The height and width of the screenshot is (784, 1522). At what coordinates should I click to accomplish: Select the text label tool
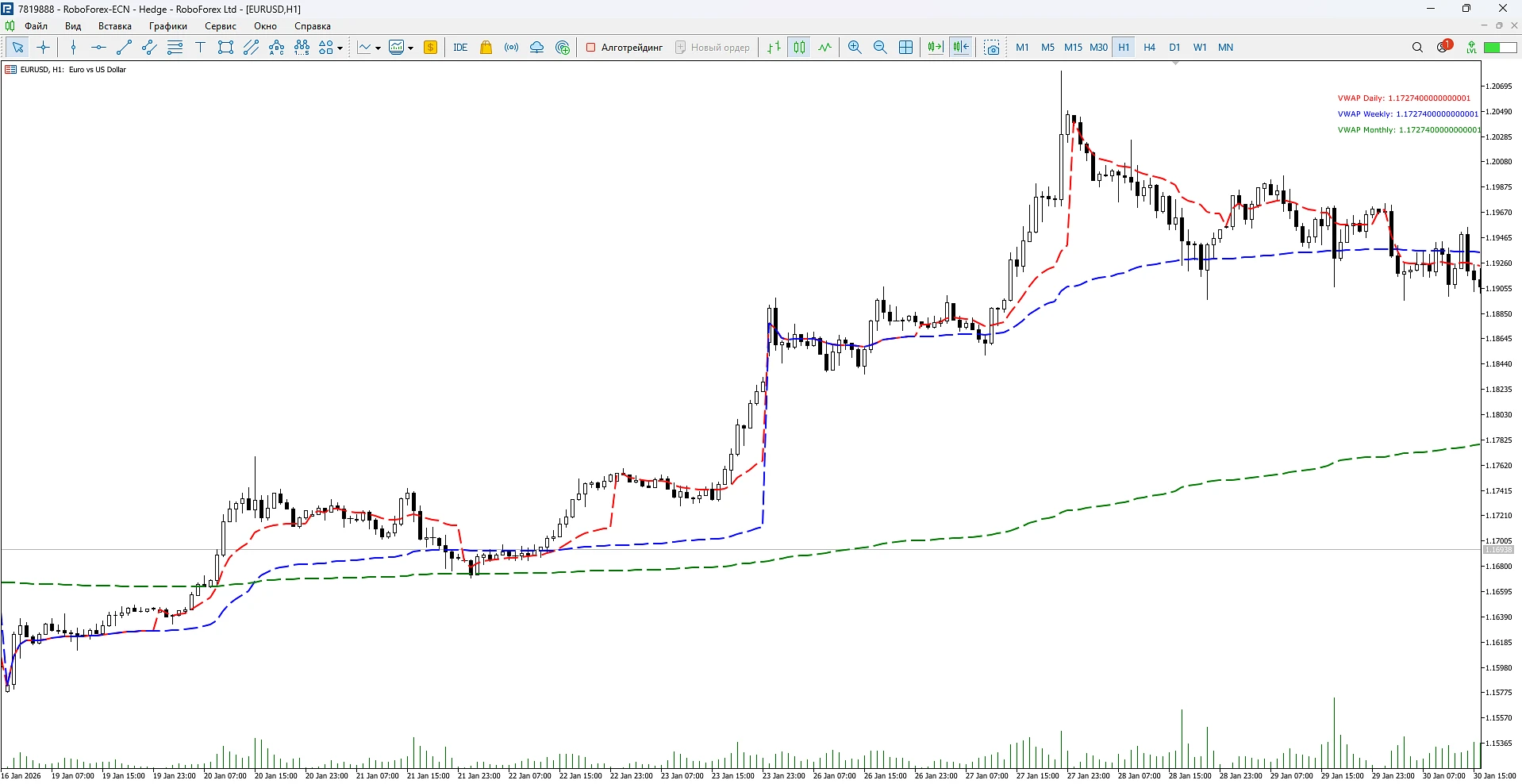pyautogui.click(x=200, y=48)
